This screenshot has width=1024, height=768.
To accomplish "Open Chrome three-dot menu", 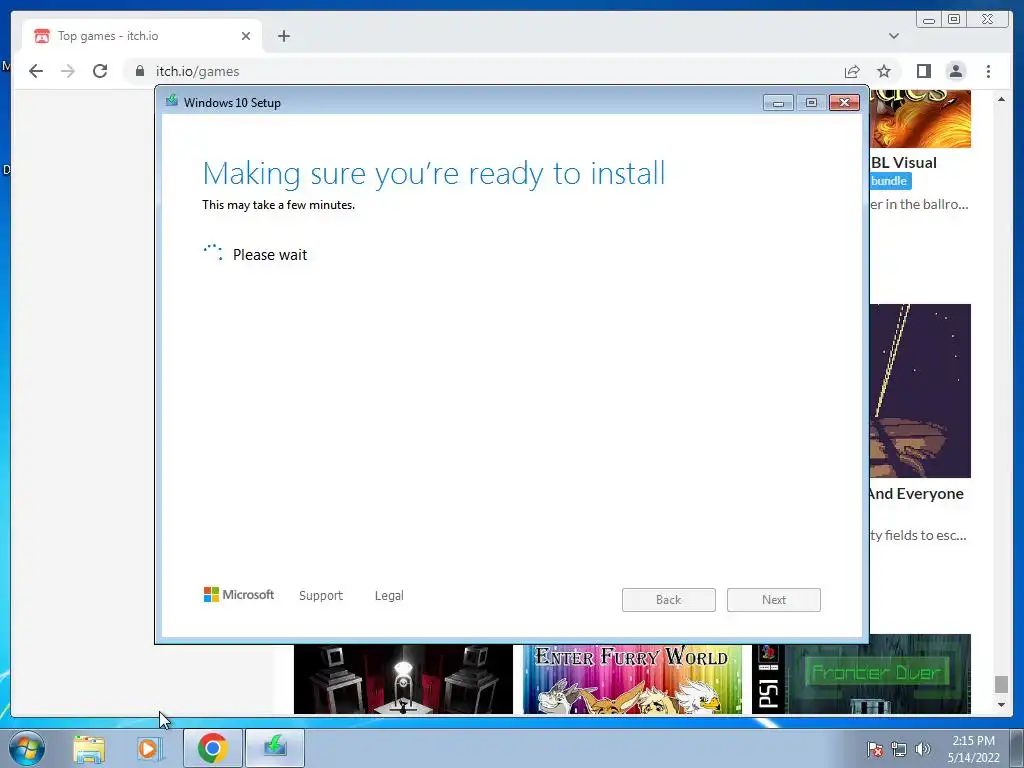I will (988, 71).
